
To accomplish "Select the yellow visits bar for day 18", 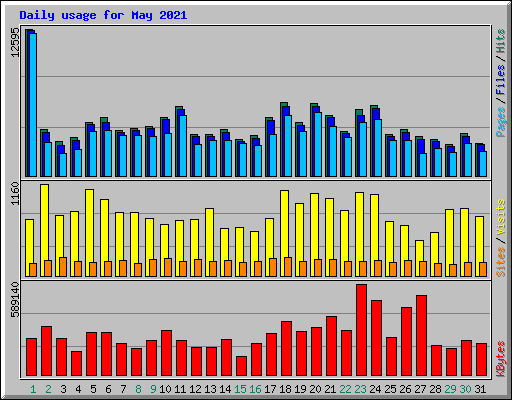I will pos(284,233).
